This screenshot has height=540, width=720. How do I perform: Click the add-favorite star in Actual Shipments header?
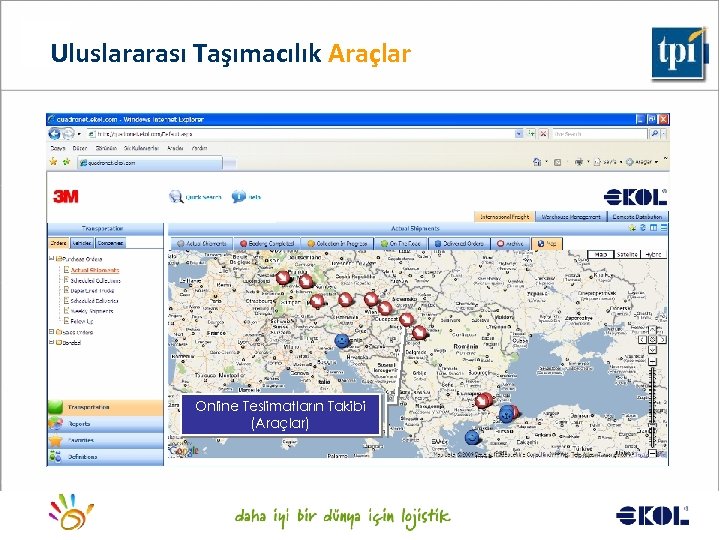[x=633, y=228]
